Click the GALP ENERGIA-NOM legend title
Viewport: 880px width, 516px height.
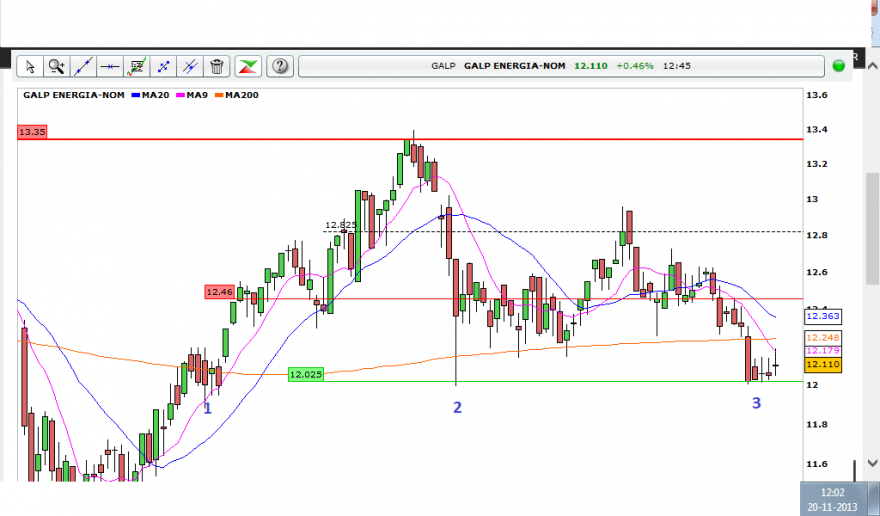tap(74, 95)
